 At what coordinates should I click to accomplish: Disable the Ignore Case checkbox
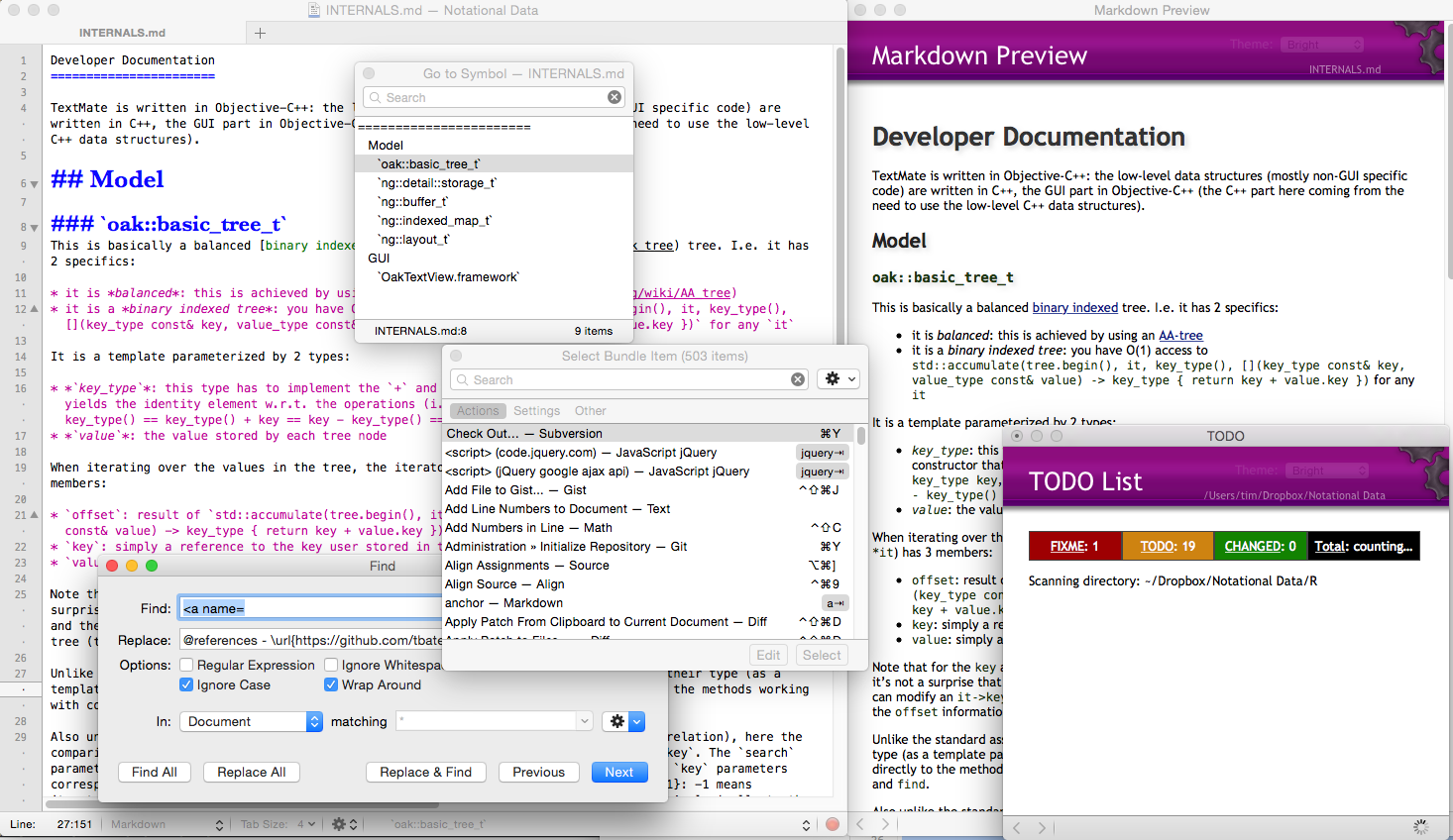185,684
